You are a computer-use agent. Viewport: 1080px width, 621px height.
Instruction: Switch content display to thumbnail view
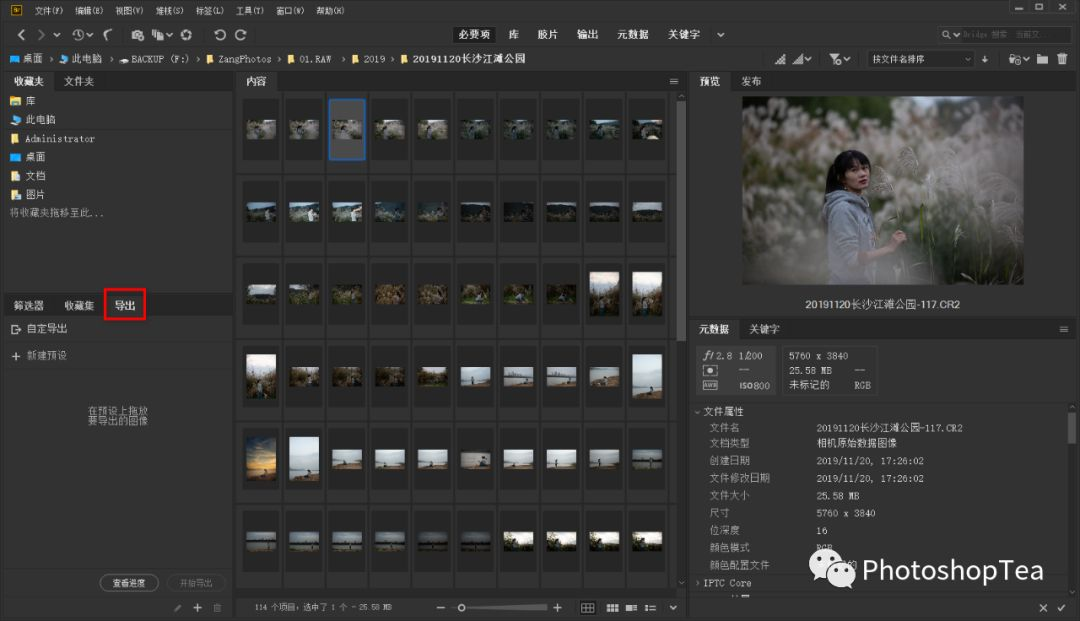point(612,607)
